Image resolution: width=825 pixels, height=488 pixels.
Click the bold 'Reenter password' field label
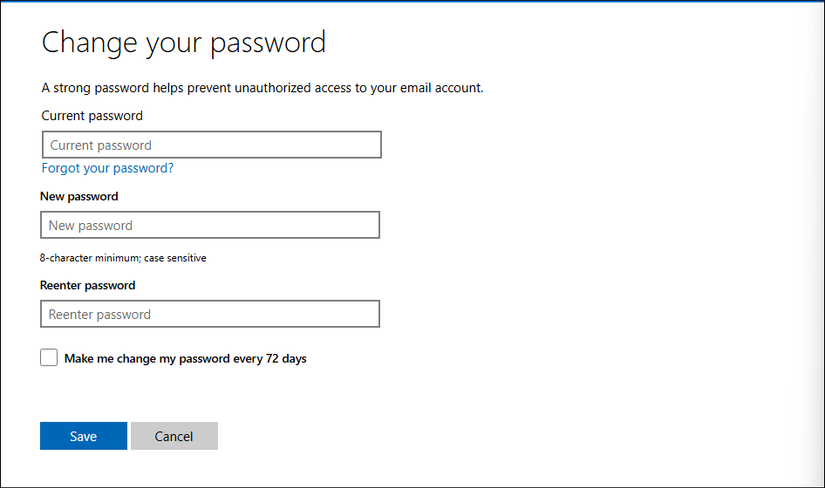[88, 285]
